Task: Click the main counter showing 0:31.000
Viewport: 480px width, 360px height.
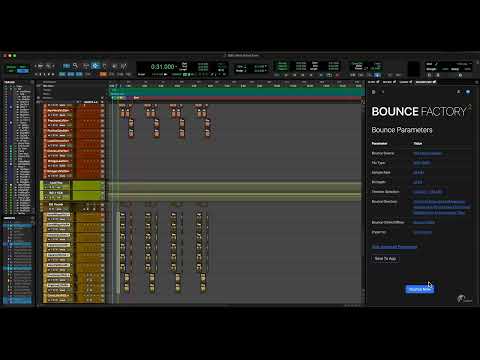Action: (x=162, y=67)
